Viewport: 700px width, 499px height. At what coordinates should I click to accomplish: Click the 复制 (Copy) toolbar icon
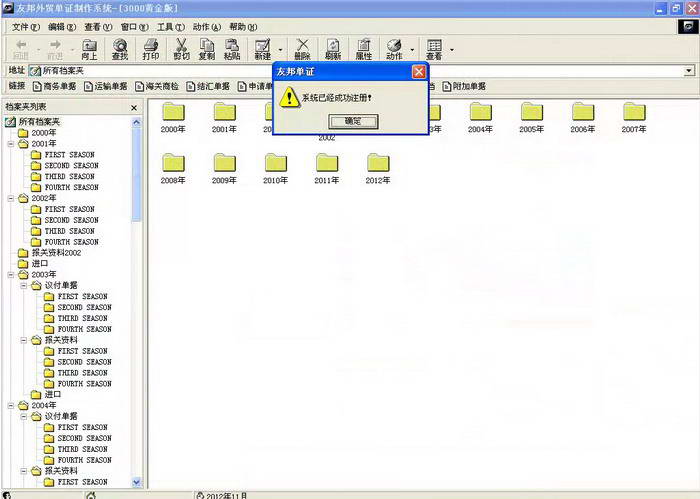click(207, 49)
